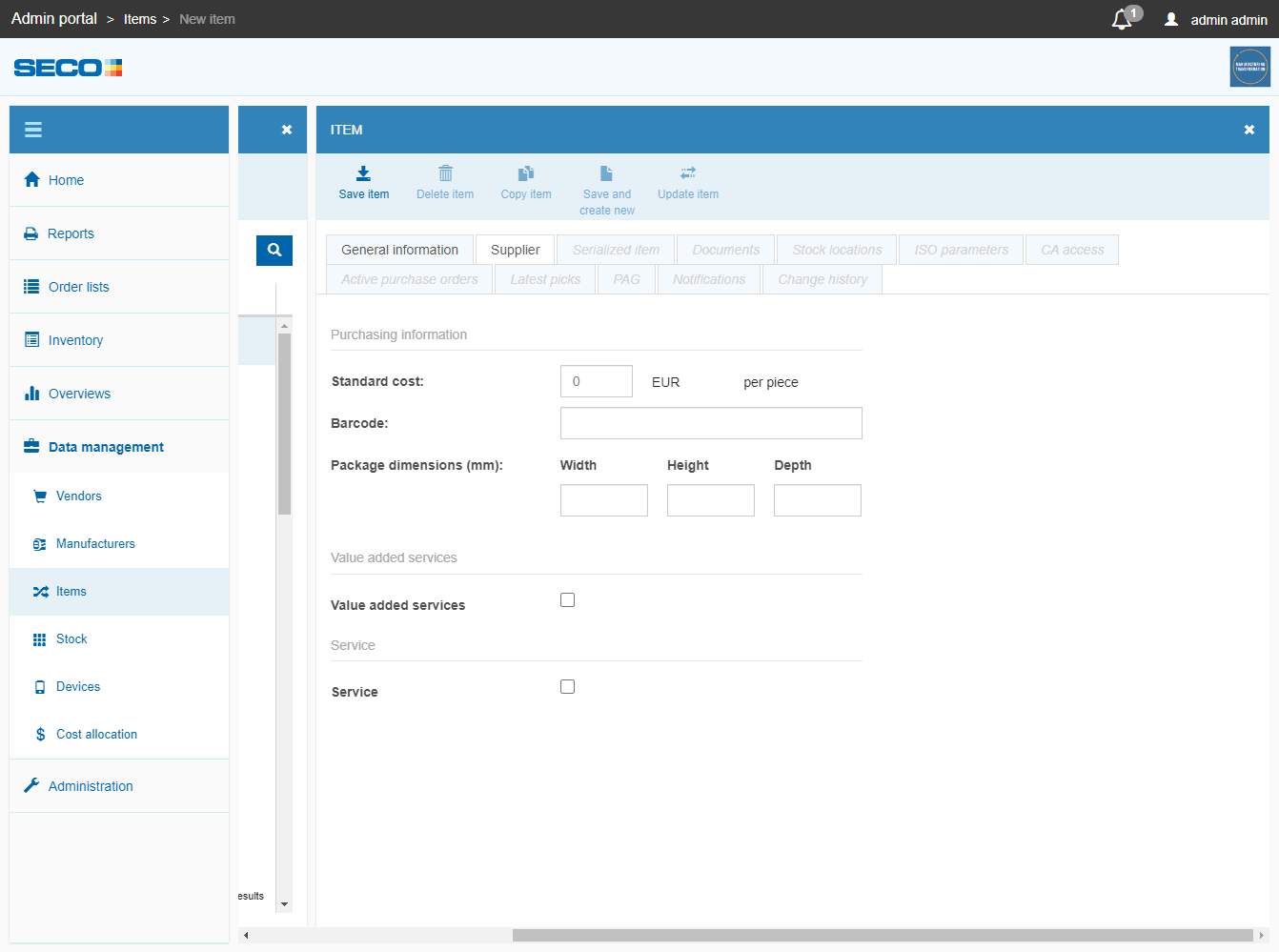Open the Active purchase orders tab
The image size is (1279, 952).
click(410, 279)
